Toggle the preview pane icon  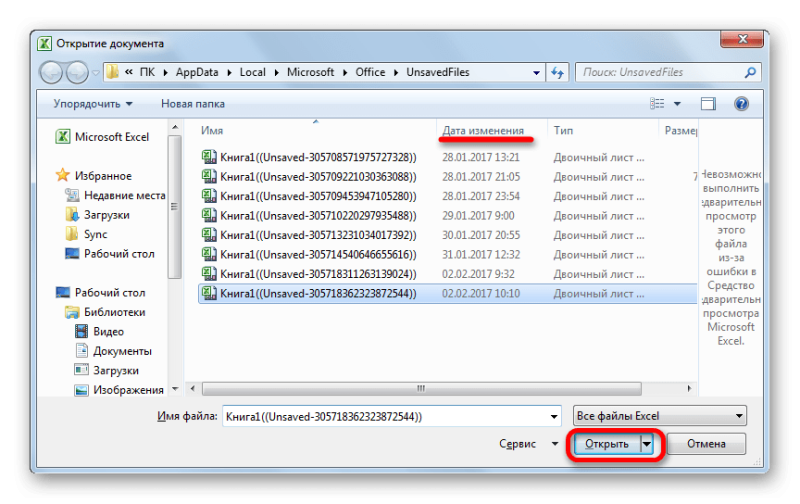coord(708,104)
